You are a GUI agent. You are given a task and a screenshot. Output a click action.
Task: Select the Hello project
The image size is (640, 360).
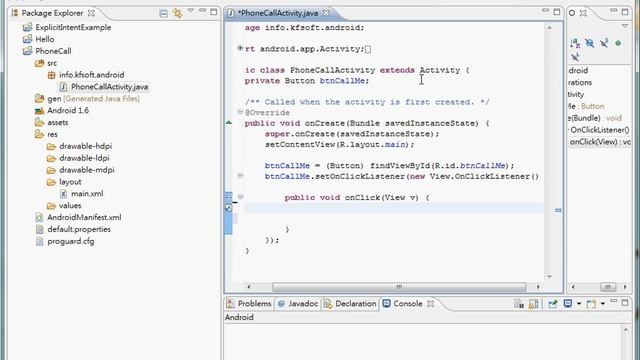tap(44, 39)
